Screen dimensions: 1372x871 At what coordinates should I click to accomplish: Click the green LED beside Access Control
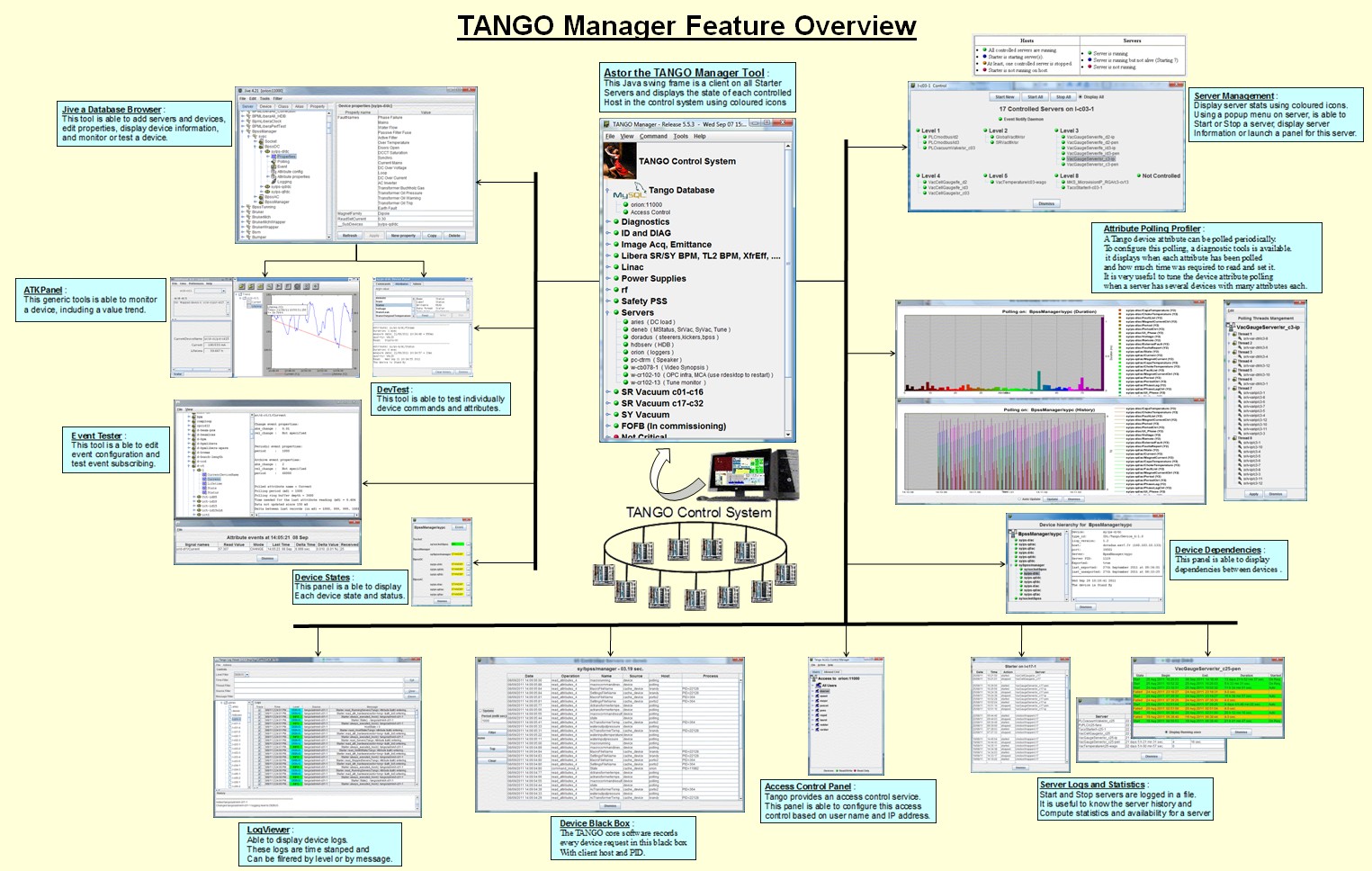(x=626, y=213)
